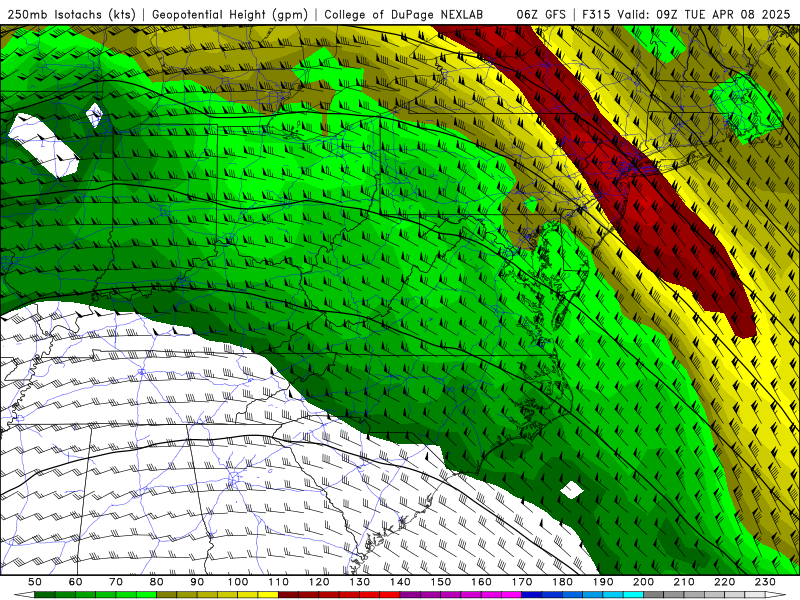800x600 pixels.
Task: Click the legend value 180
Action: coord(562,582)
